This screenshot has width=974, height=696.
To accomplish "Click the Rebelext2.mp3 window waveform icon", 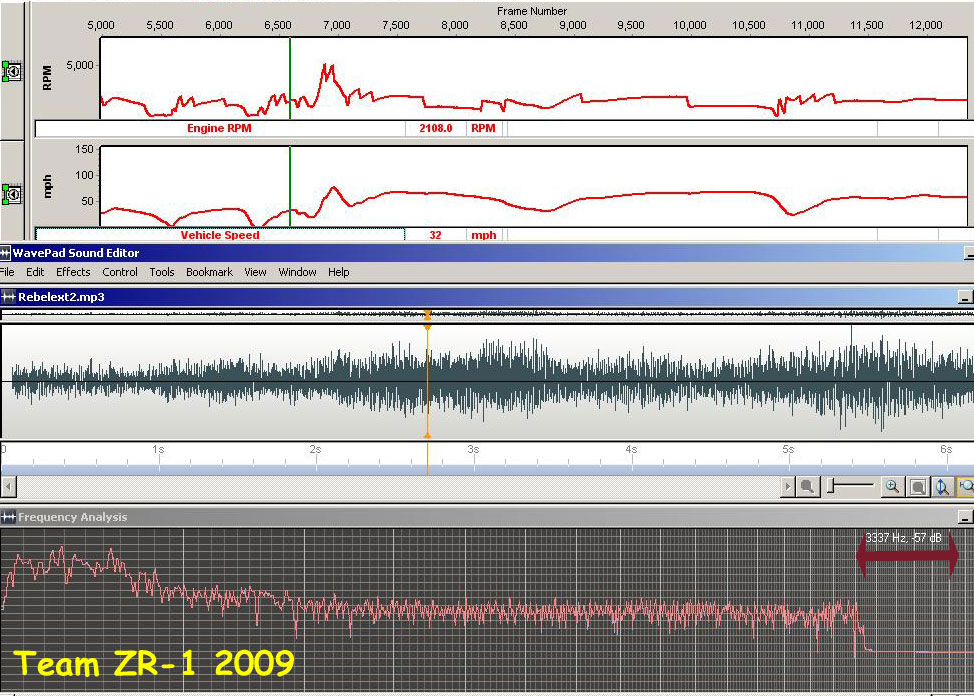I will pos(9,297).
